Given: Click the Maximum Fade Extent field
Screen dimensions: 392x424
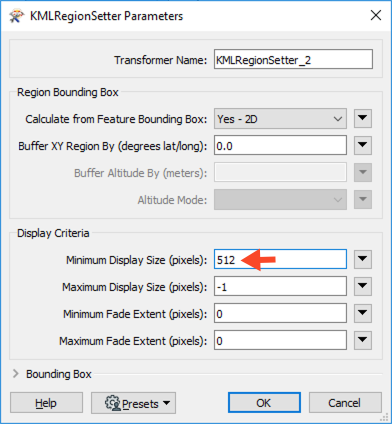Looking at the screenshot, I should (x=280, y=340).
